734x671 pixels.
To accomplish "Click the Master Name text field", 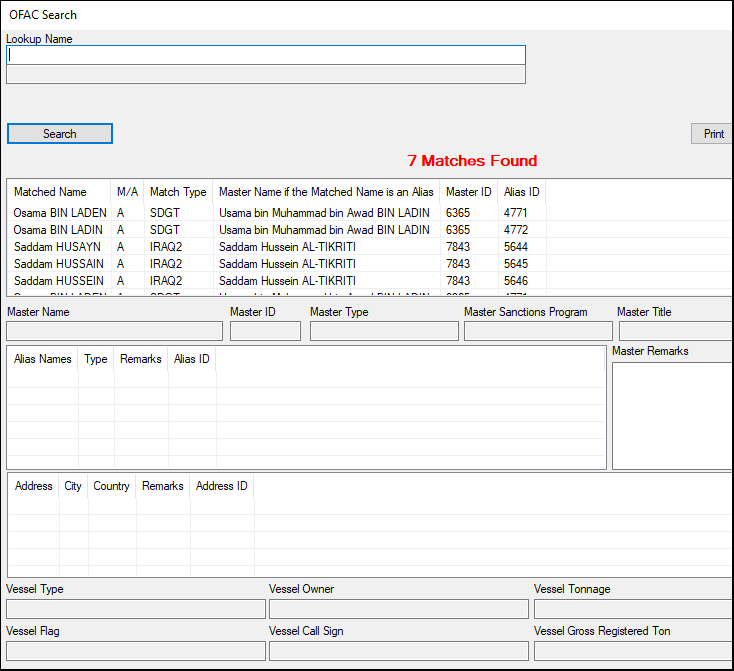I will pos(115,331).
